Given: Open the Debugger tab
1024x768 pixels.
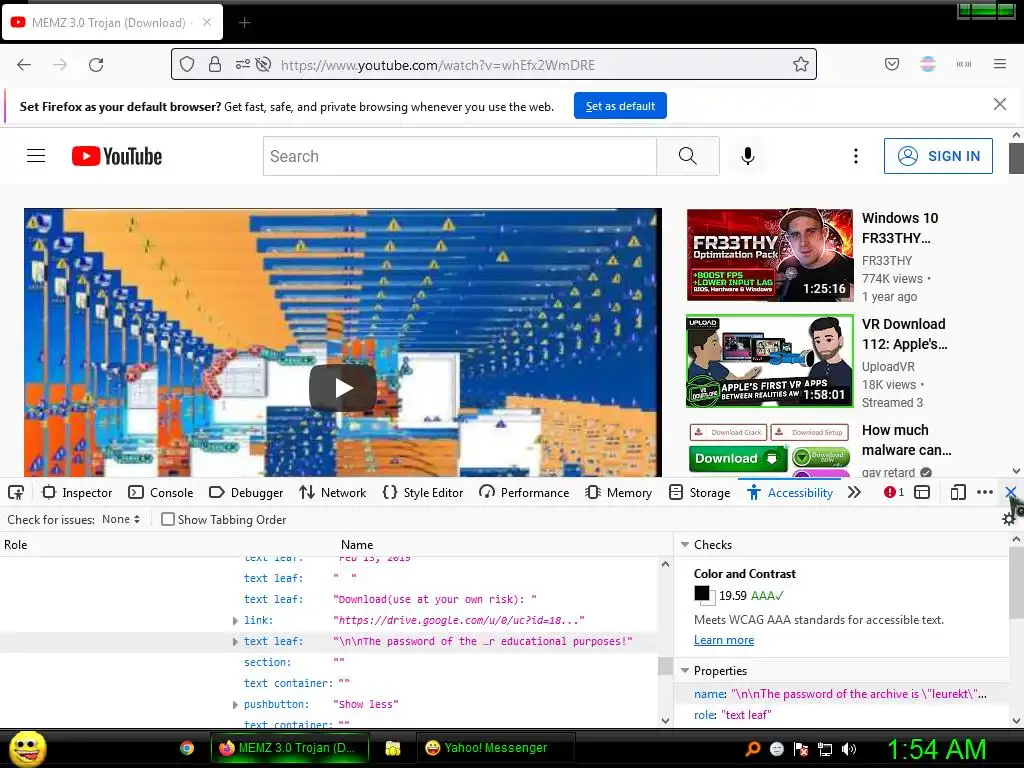Looking at the screenshot, I should pyautogui.click(x=246, y=492).
